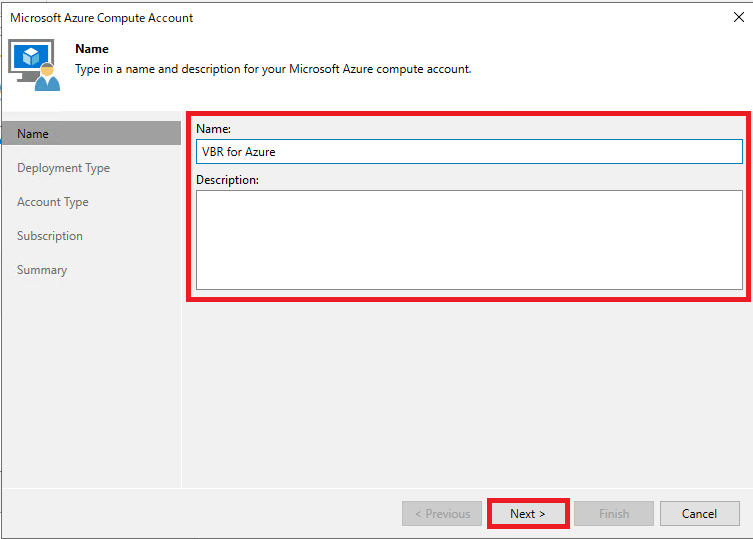Open the Account Type step
Viewport: 753px width, 539px height.
[x=53, y=202]
